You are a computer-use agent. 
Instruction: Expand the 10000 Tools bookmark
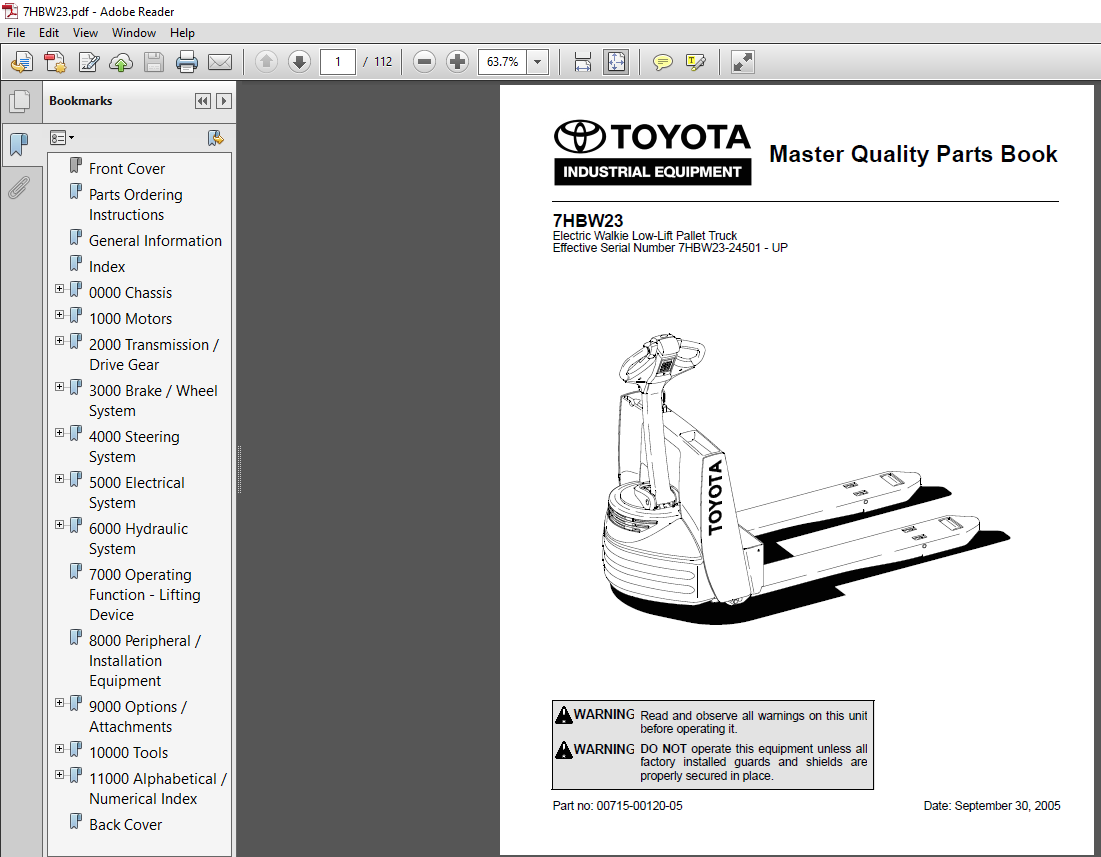(x=60, y=748)
